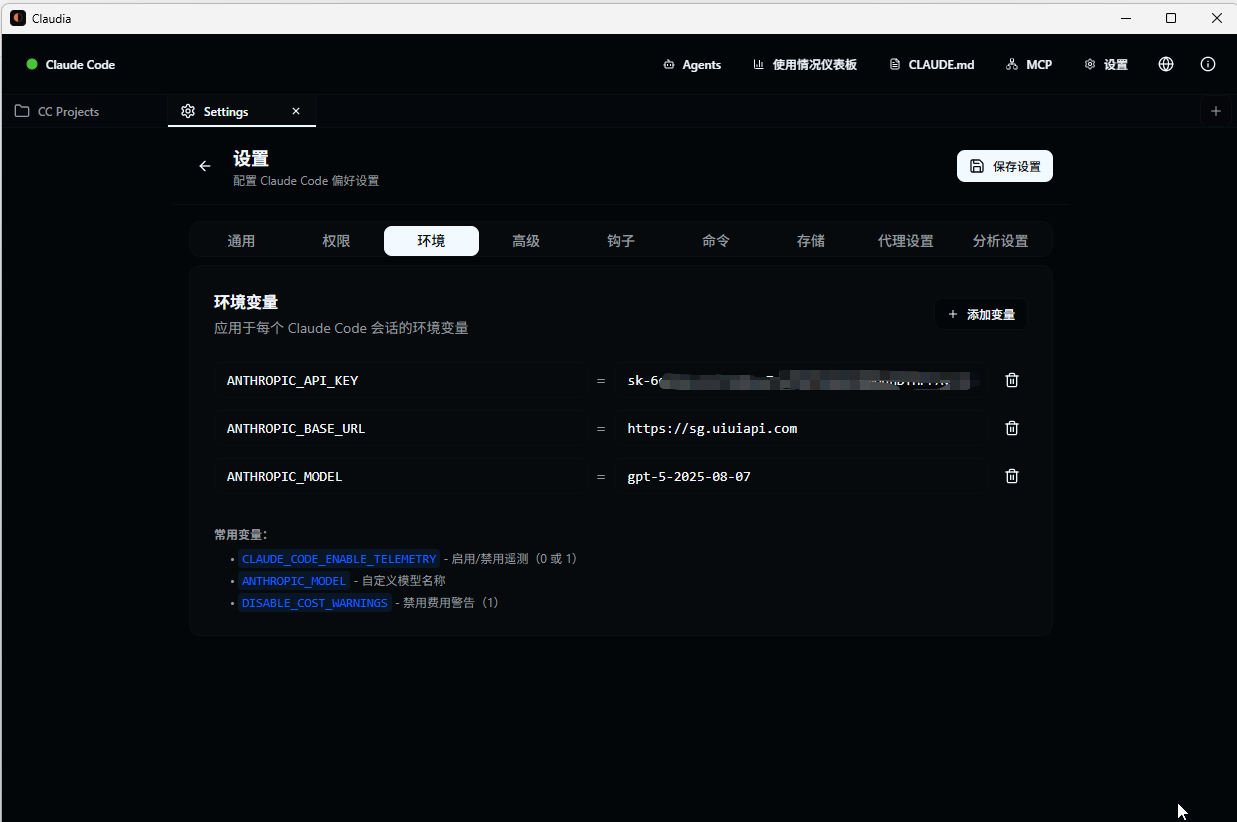Minimize the Claudia window
Screen dimensions: 1237x822
pos(1125,18)
